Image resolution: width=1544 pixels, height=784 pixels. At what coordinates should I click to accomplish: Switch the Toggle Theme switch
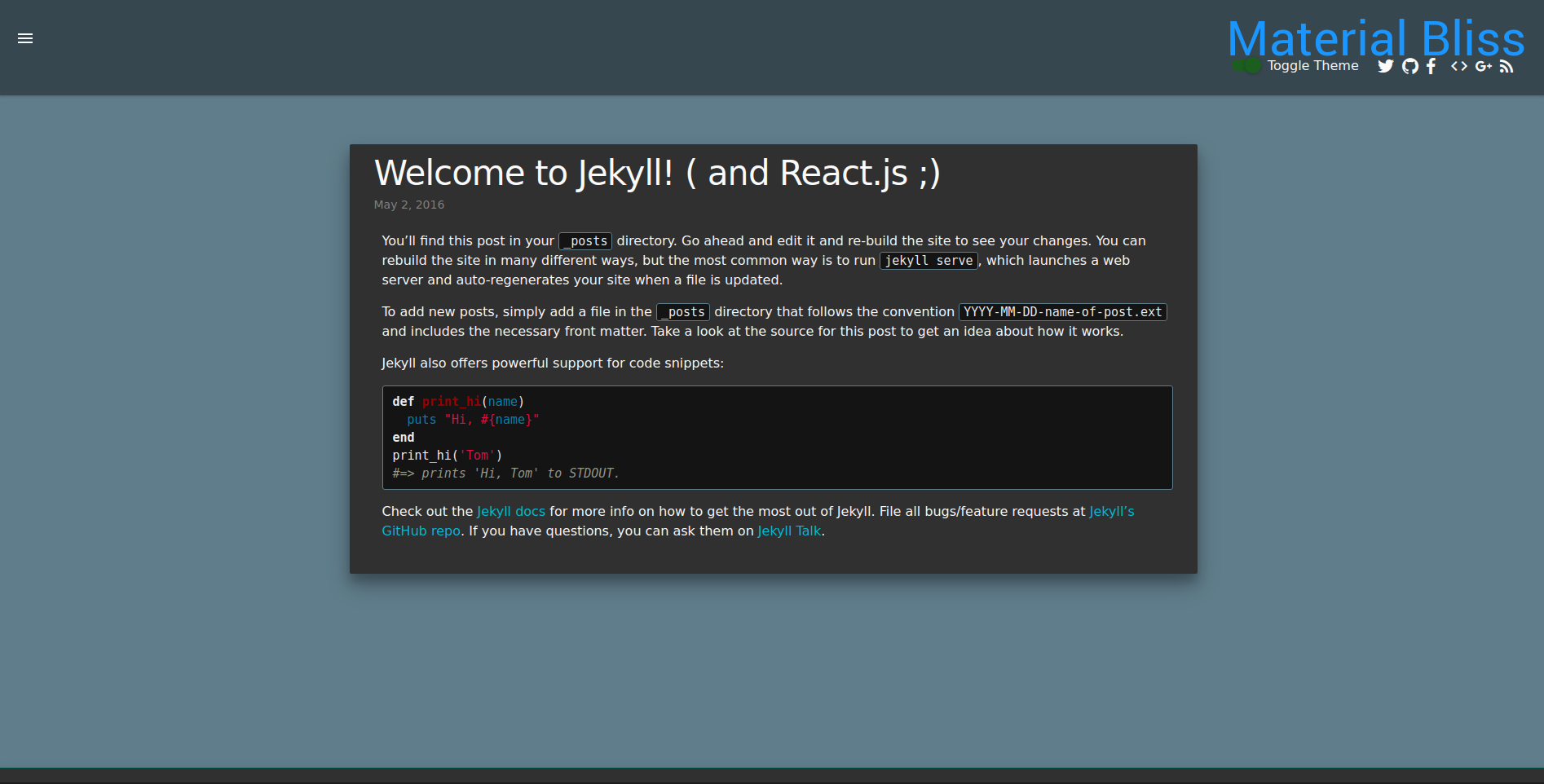click(1246, 65)
